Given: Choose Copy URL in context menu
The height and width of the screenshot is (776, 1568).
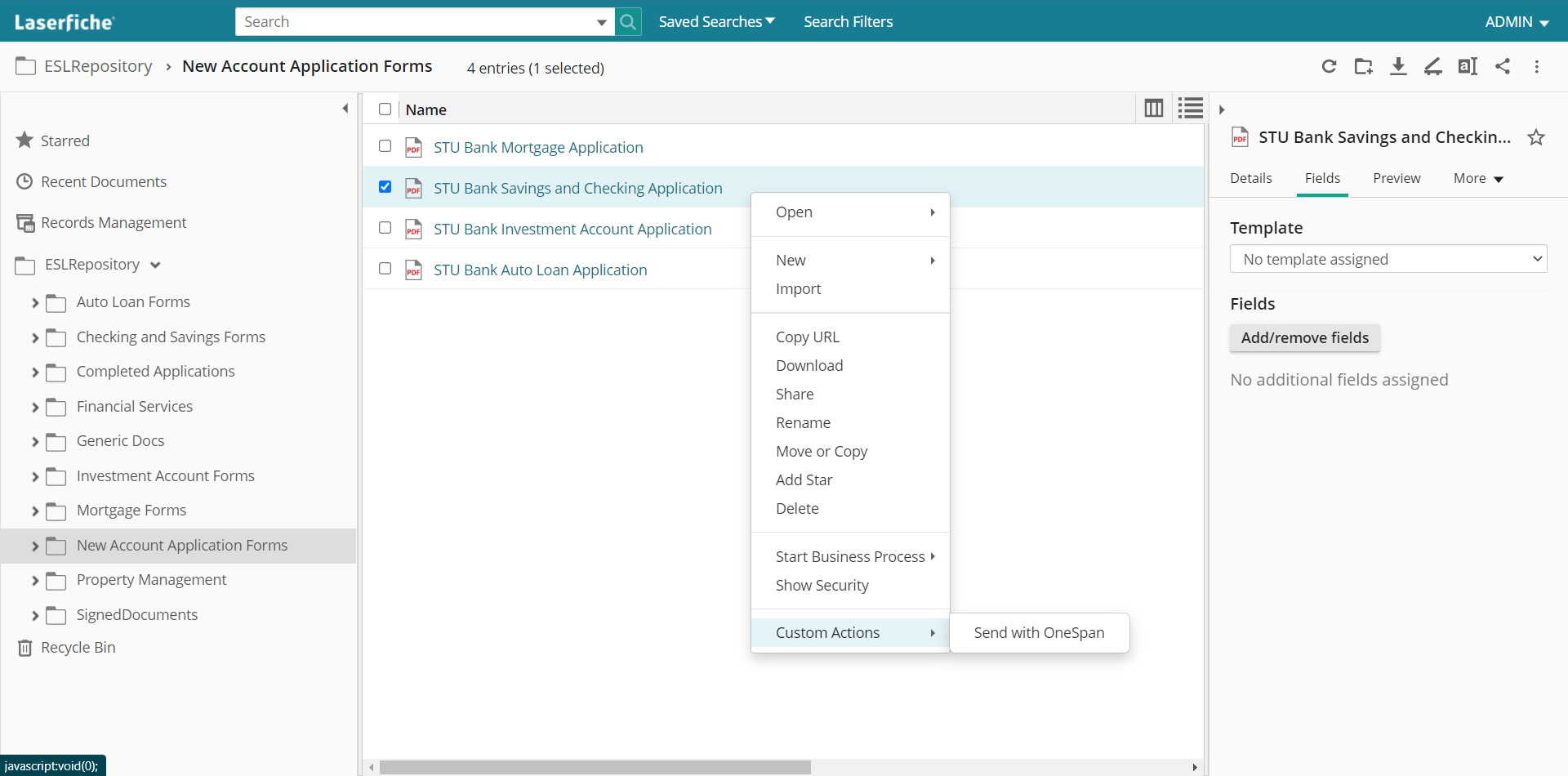Looking at the screenshot, I should click(850, 337).
